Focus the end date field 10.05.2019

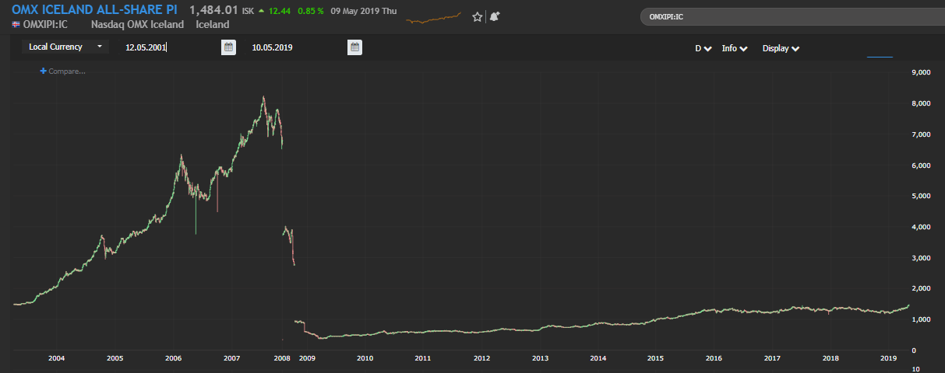[x=295, y=47]
